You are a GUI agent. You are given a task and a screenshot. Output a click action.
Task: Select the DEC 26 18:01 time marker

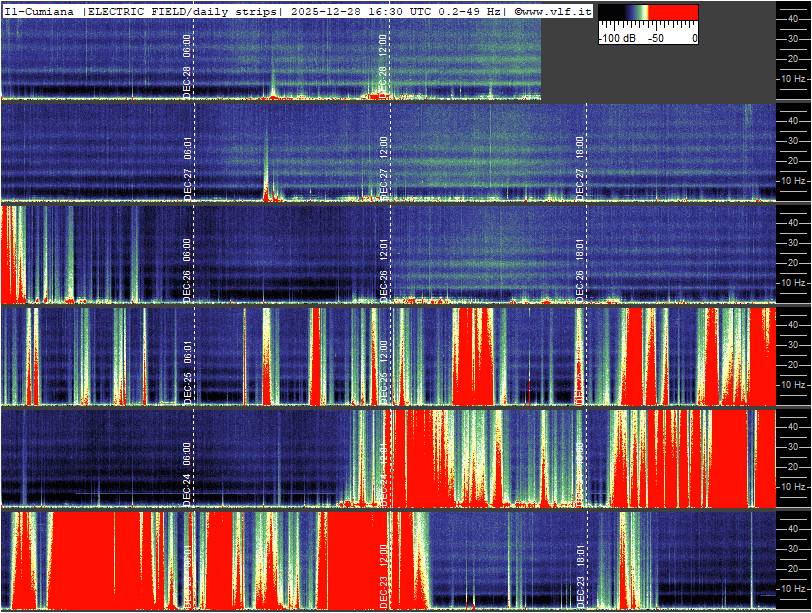point(580,270)
